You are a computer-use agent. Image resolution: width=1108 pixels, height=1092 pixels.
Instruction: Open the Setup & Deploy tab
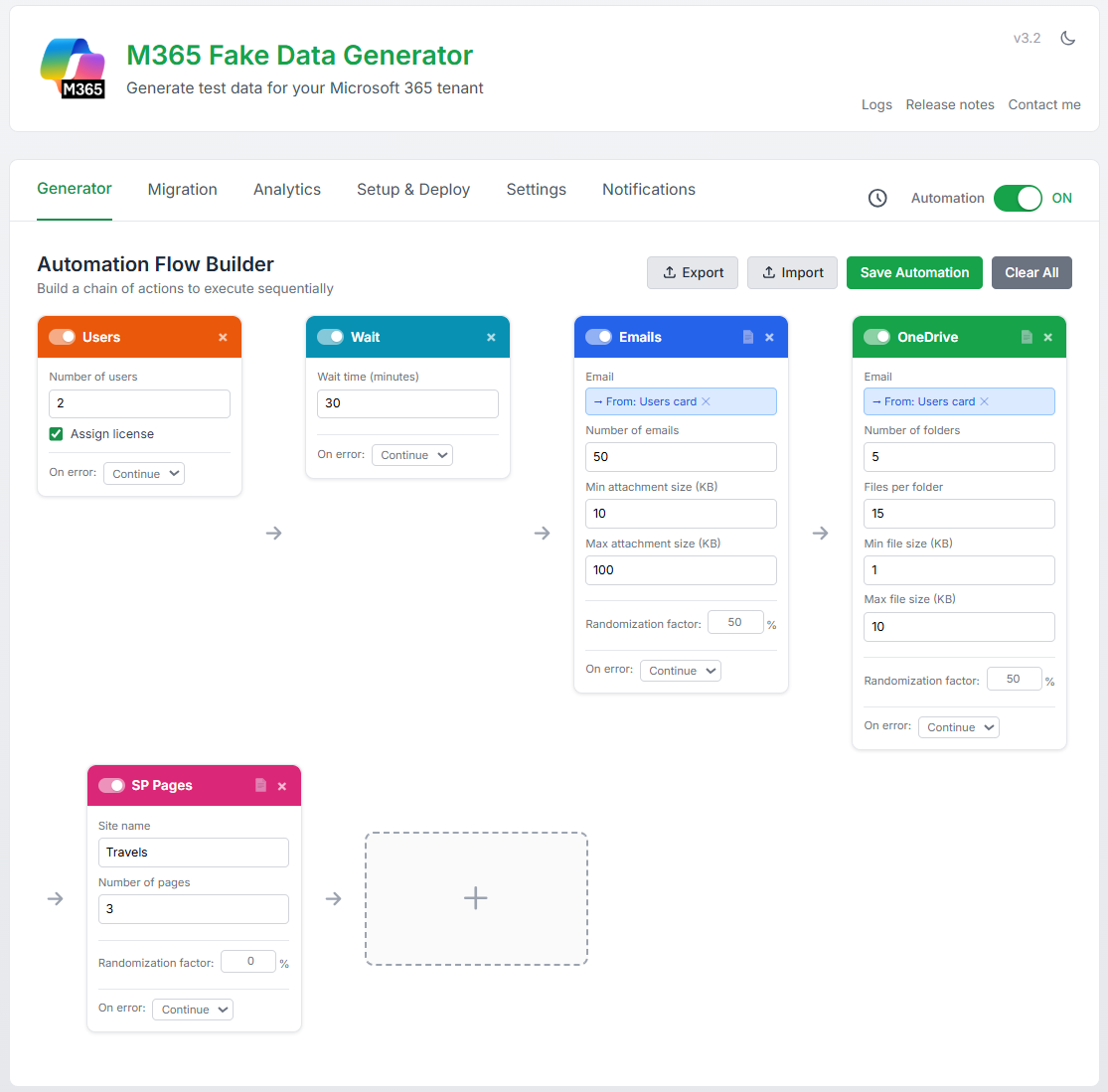pyautogui.click(x=413, y=190)
